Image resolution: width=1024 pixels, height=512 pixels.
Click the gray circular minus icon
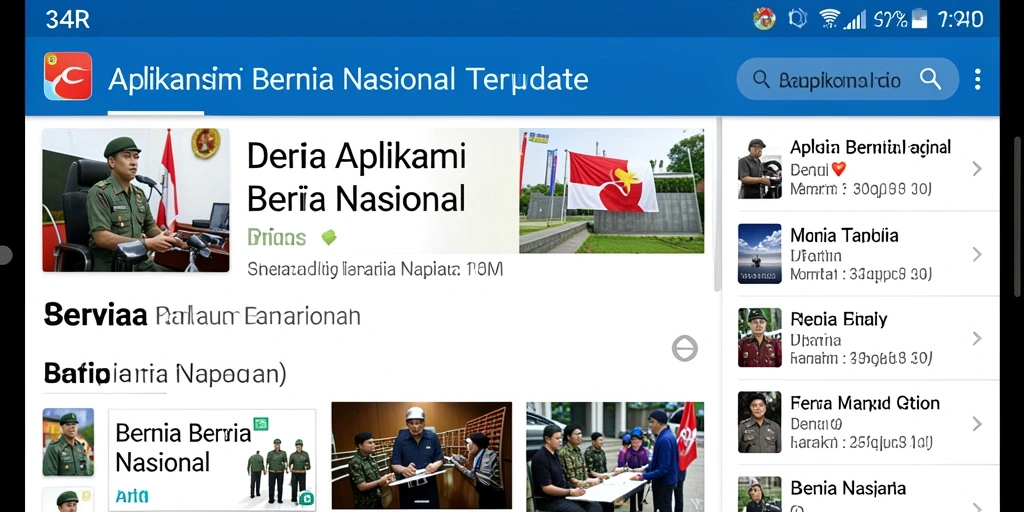(684, 348)
